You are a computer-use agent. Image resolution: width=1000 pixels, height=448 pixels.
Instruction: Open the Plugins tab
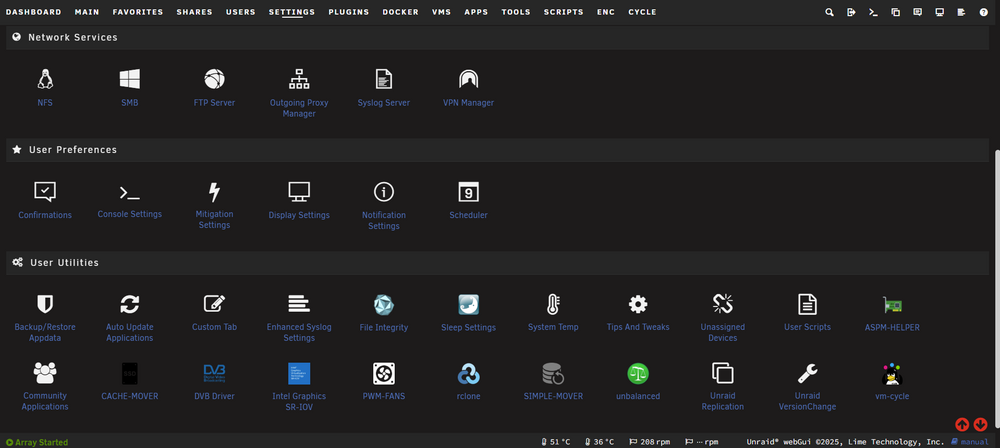tap(349, 12)
